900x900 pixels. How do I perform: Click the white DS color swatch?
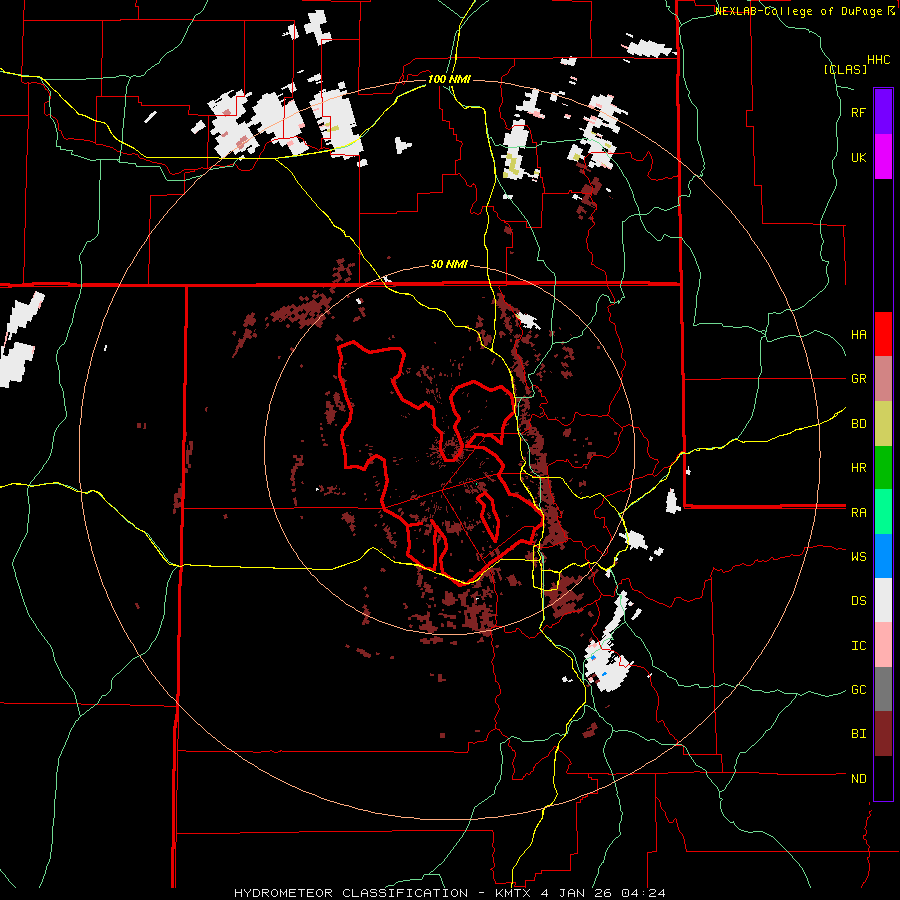pyautogui.click(x=883, y=600)
